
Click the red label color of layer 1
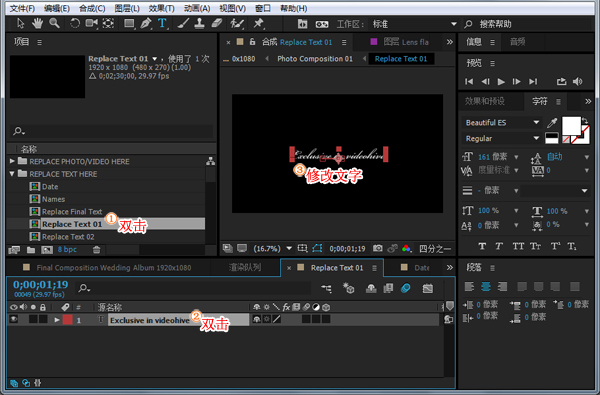pyautogui.click(x=67, y=320)
